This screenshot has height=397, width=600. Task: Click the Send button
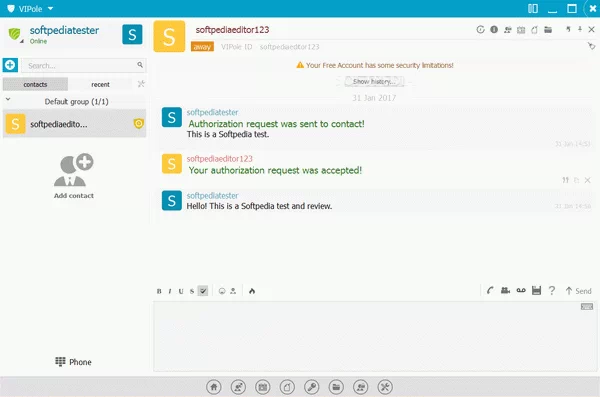click(579, 291)
